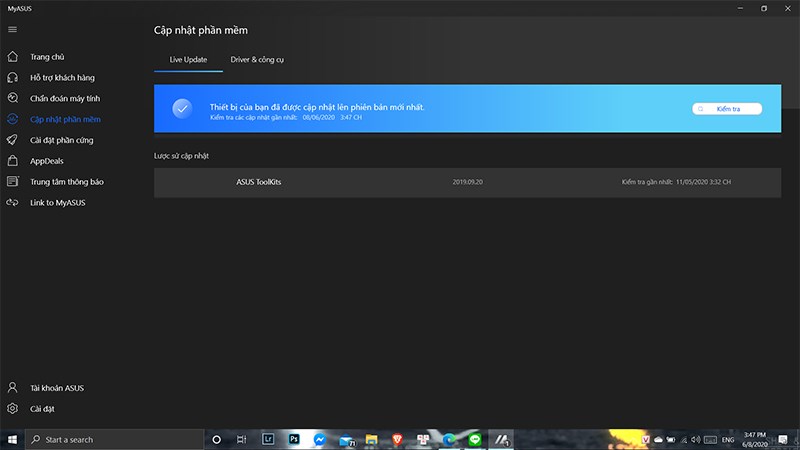The image size is (800, 450).
Task: Open the volume control in tray
Action: (x=695, y=439)
